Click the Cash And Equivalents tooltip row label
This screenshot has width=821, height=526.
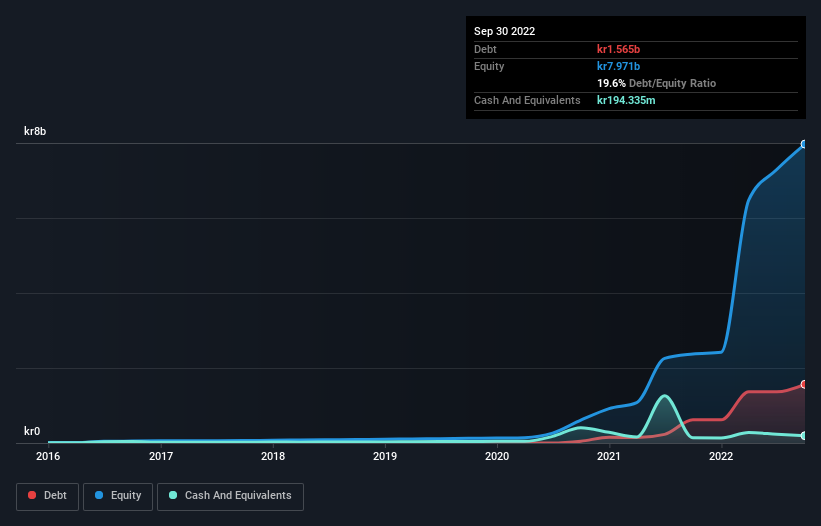(527, 100)
